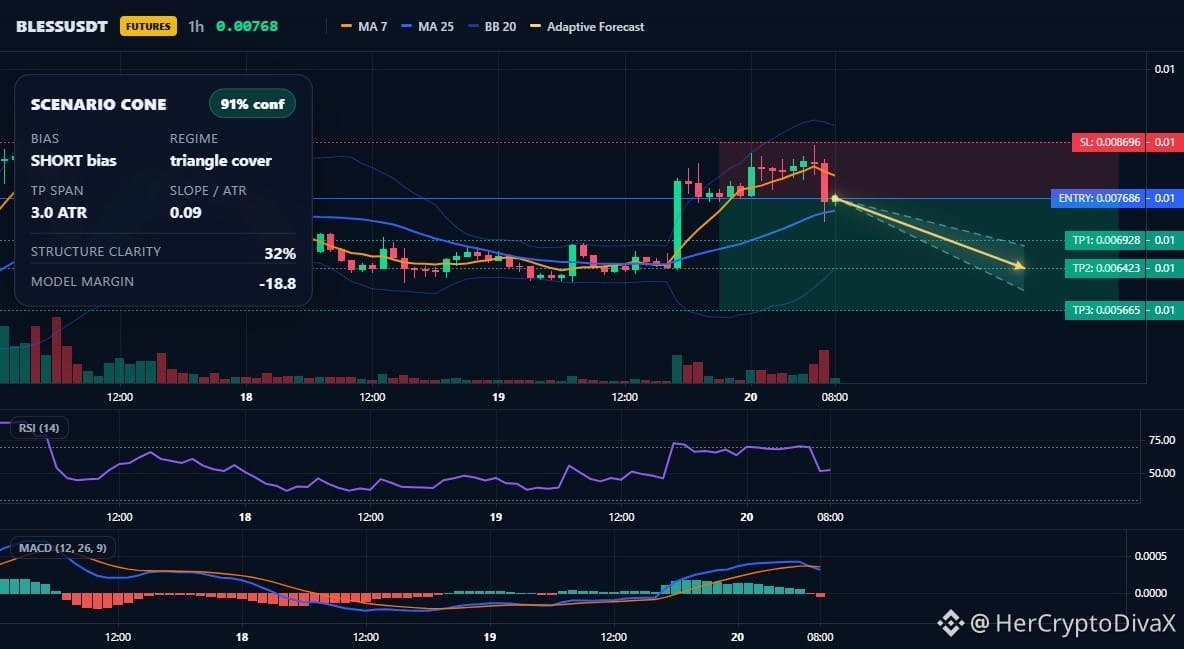
Task: Click the FUTURES badge
Action: 148,26
